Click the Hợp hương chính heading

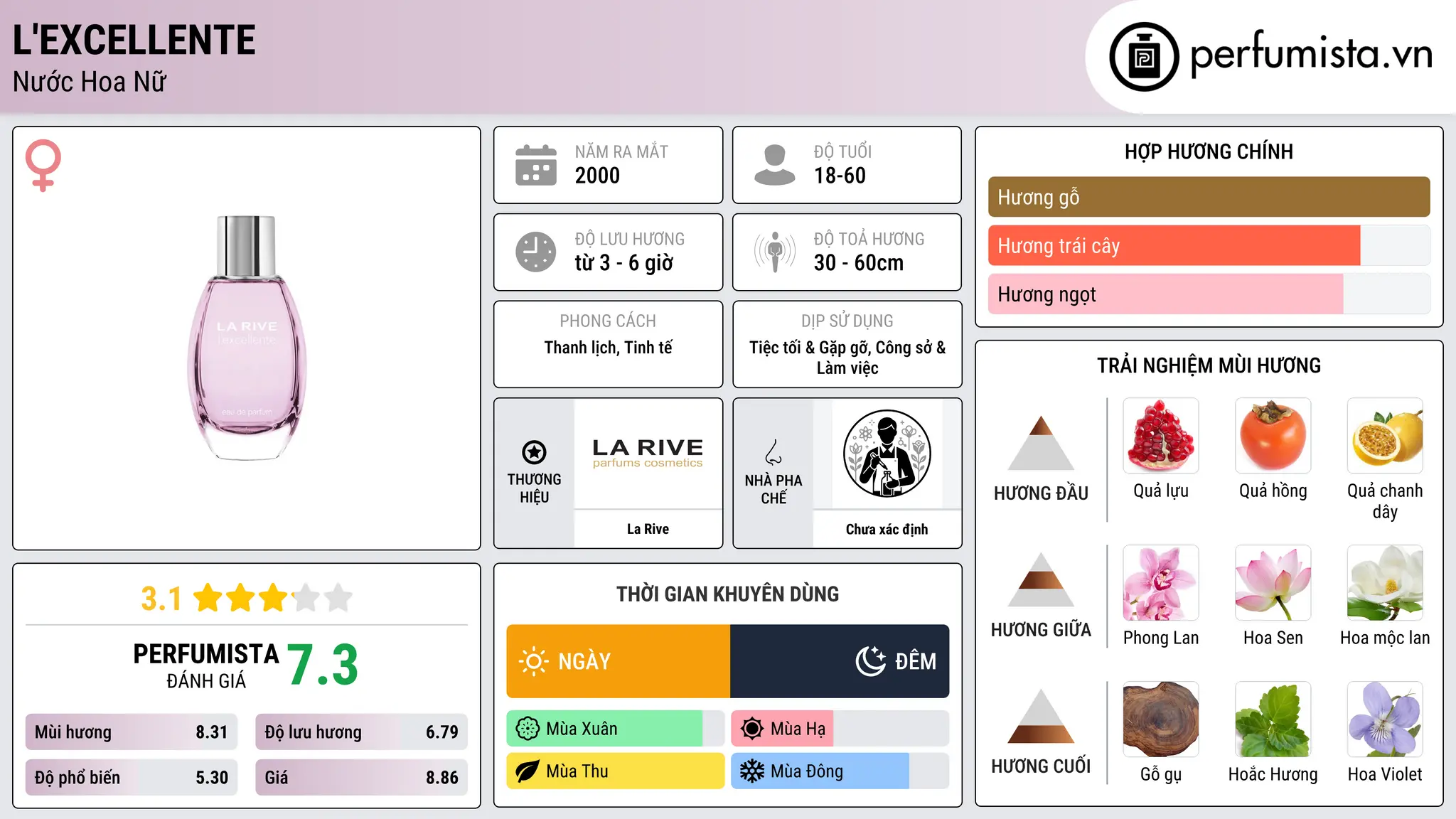pos(1209,151)
